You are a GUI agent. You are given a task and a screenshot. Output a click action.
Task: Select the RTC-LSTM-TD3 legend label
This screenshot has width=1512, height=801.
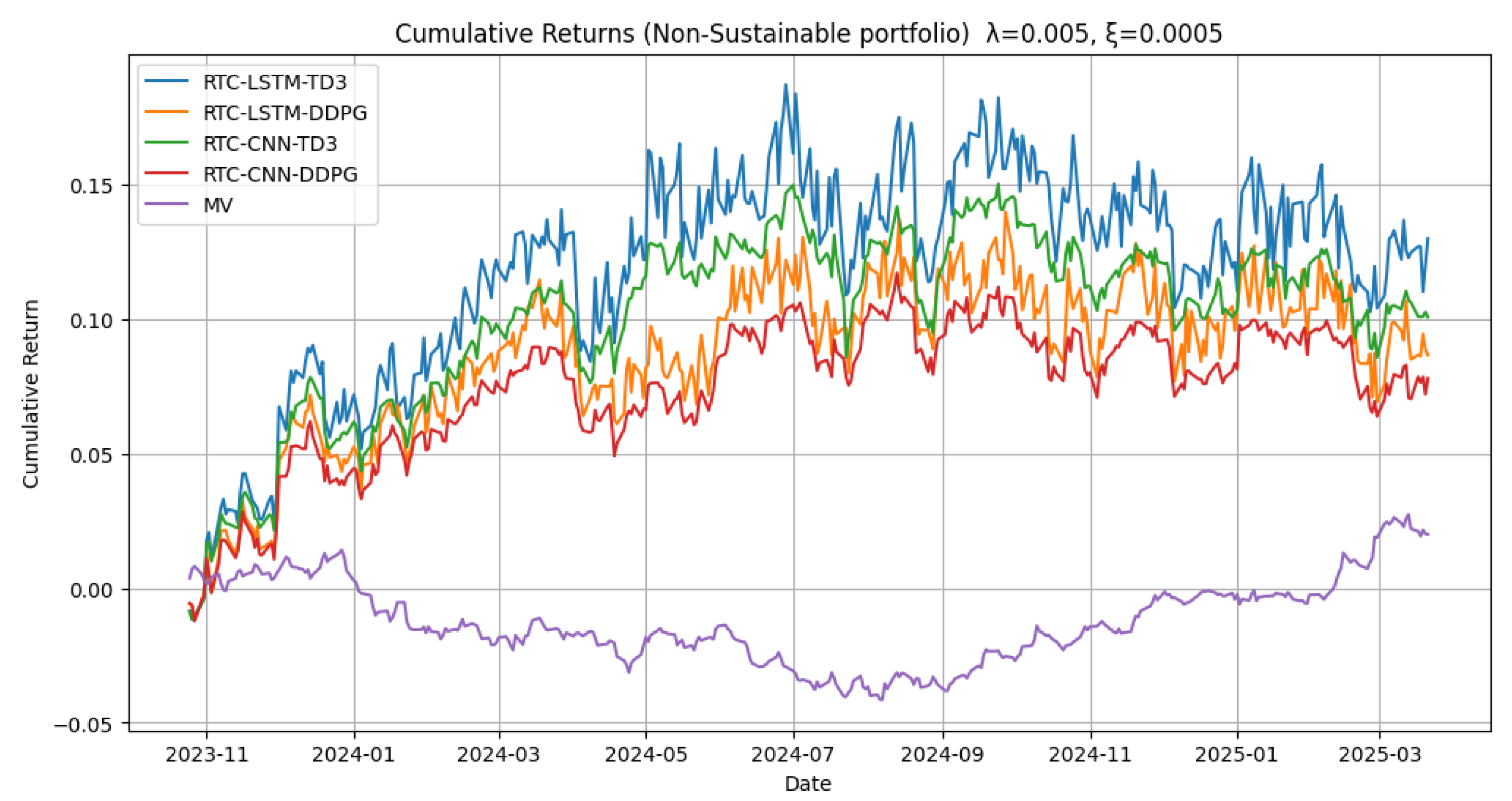275,82
